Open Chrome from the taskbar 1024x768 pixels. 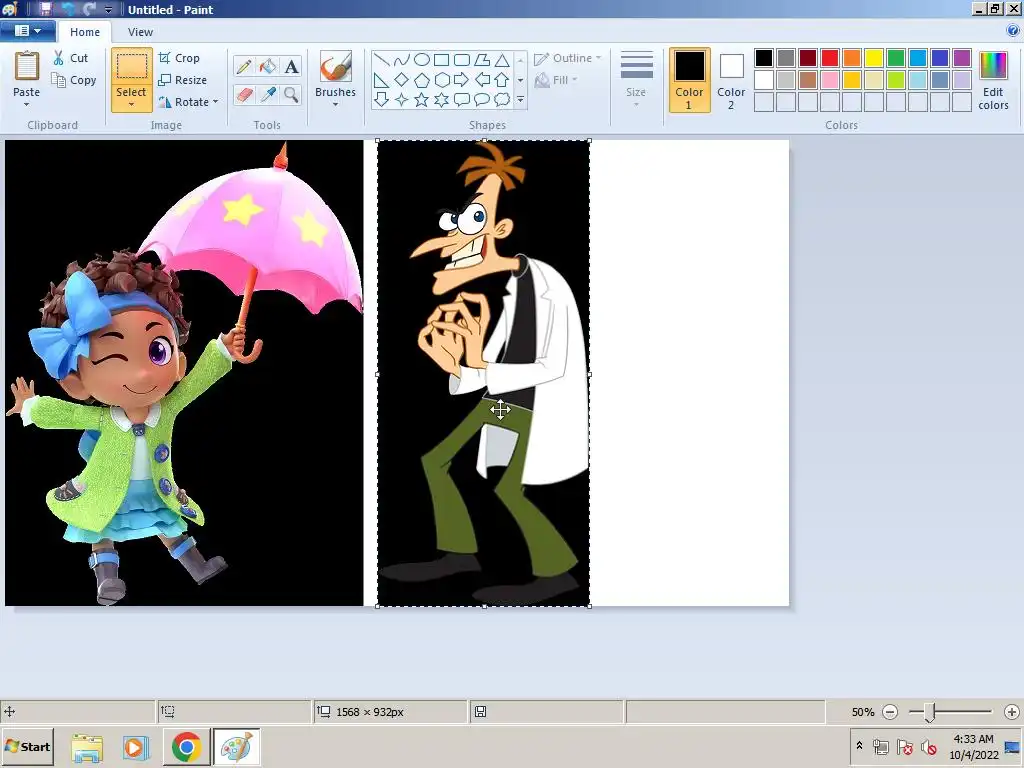[x=186, y=746]
